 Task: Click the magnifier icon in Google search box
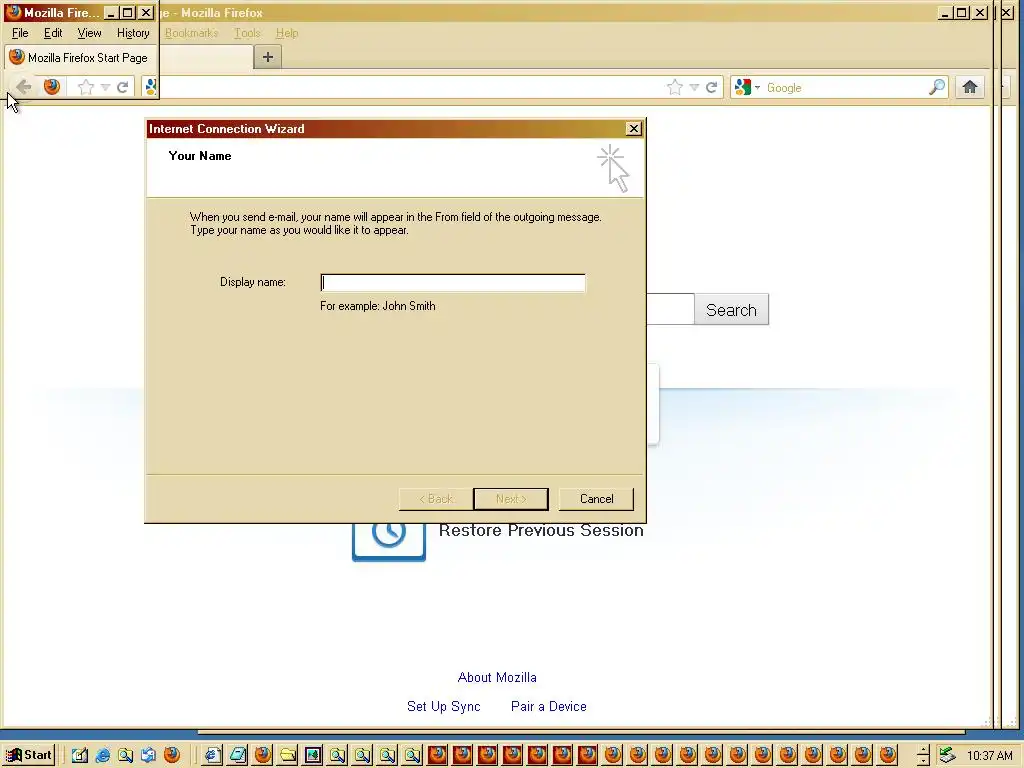(x=937, y=88)
